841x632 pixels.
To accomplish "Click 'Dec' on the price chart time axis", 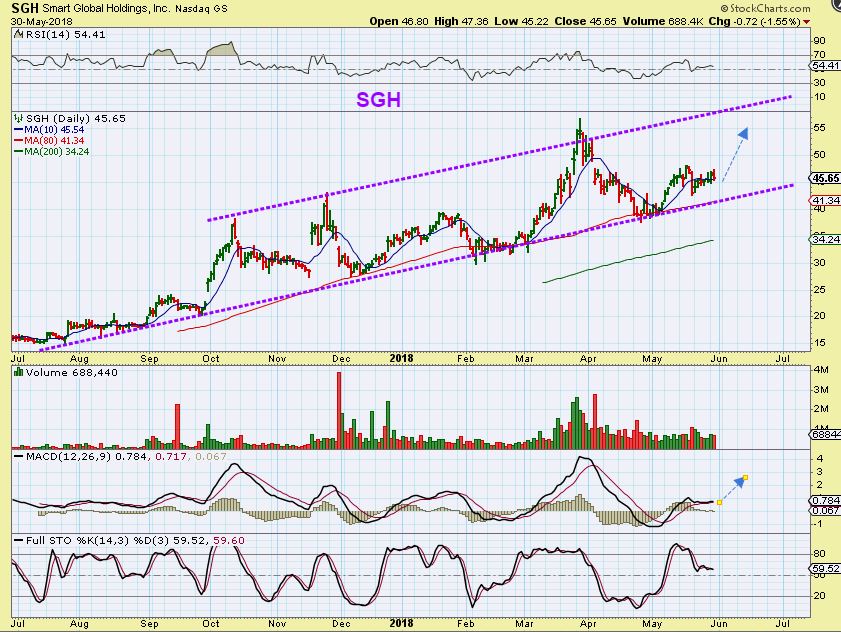I will pos(341,358).
